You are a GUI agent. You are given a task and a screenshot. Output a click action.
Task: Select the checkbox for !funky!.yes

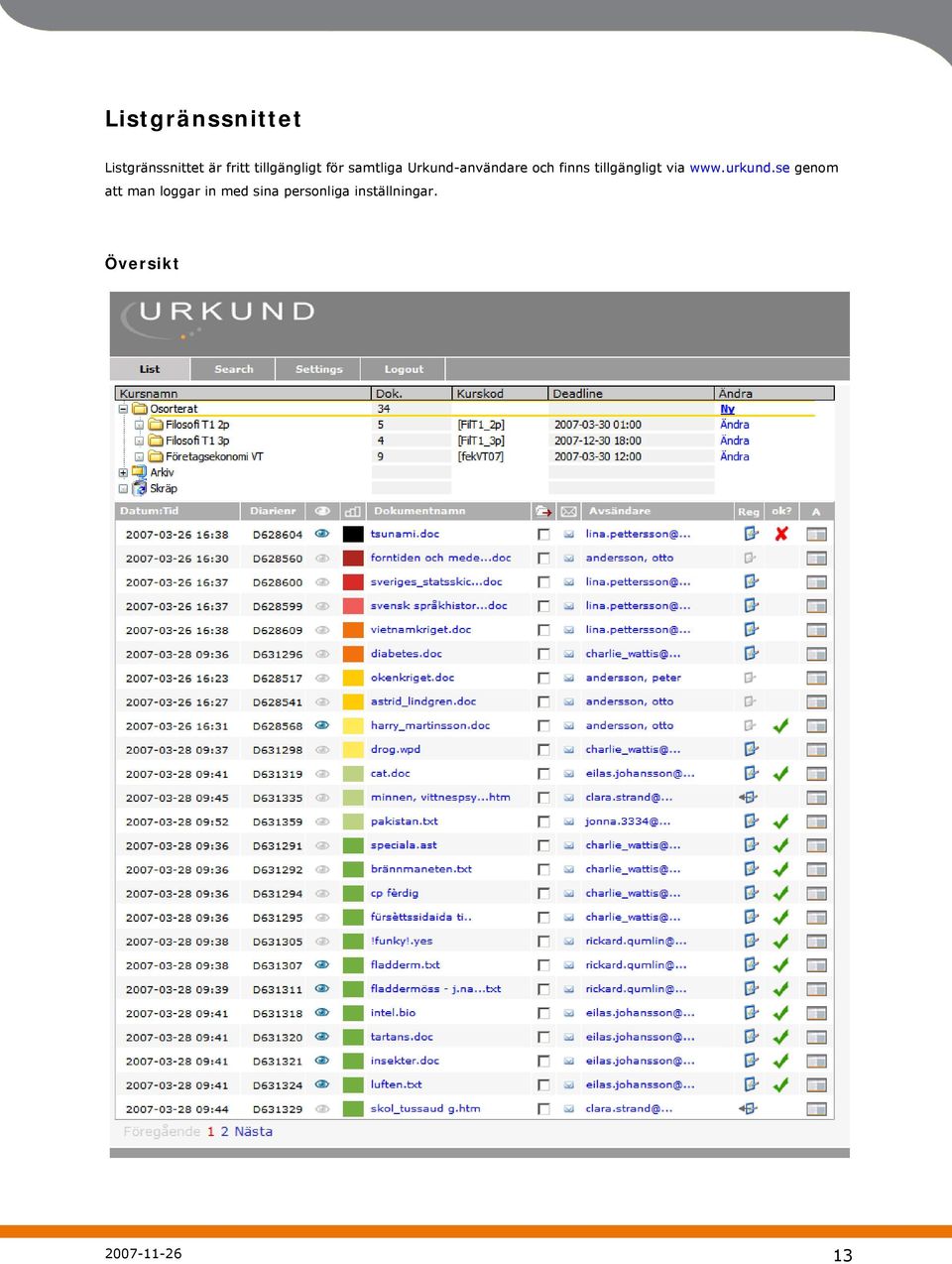coord(543,942)
